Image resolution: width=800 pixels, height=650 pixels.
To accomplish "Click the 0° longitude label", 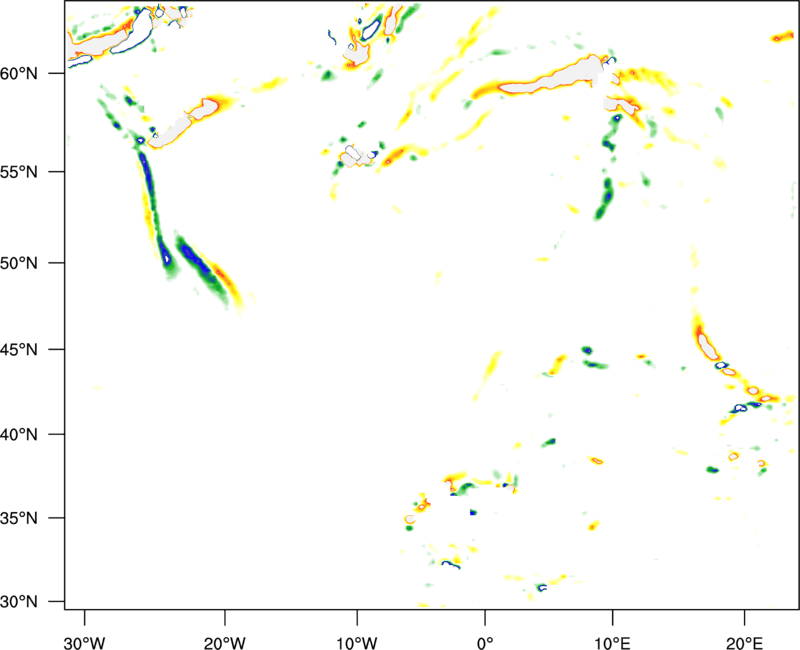I will pyautogui.click(x=485, y=643).
